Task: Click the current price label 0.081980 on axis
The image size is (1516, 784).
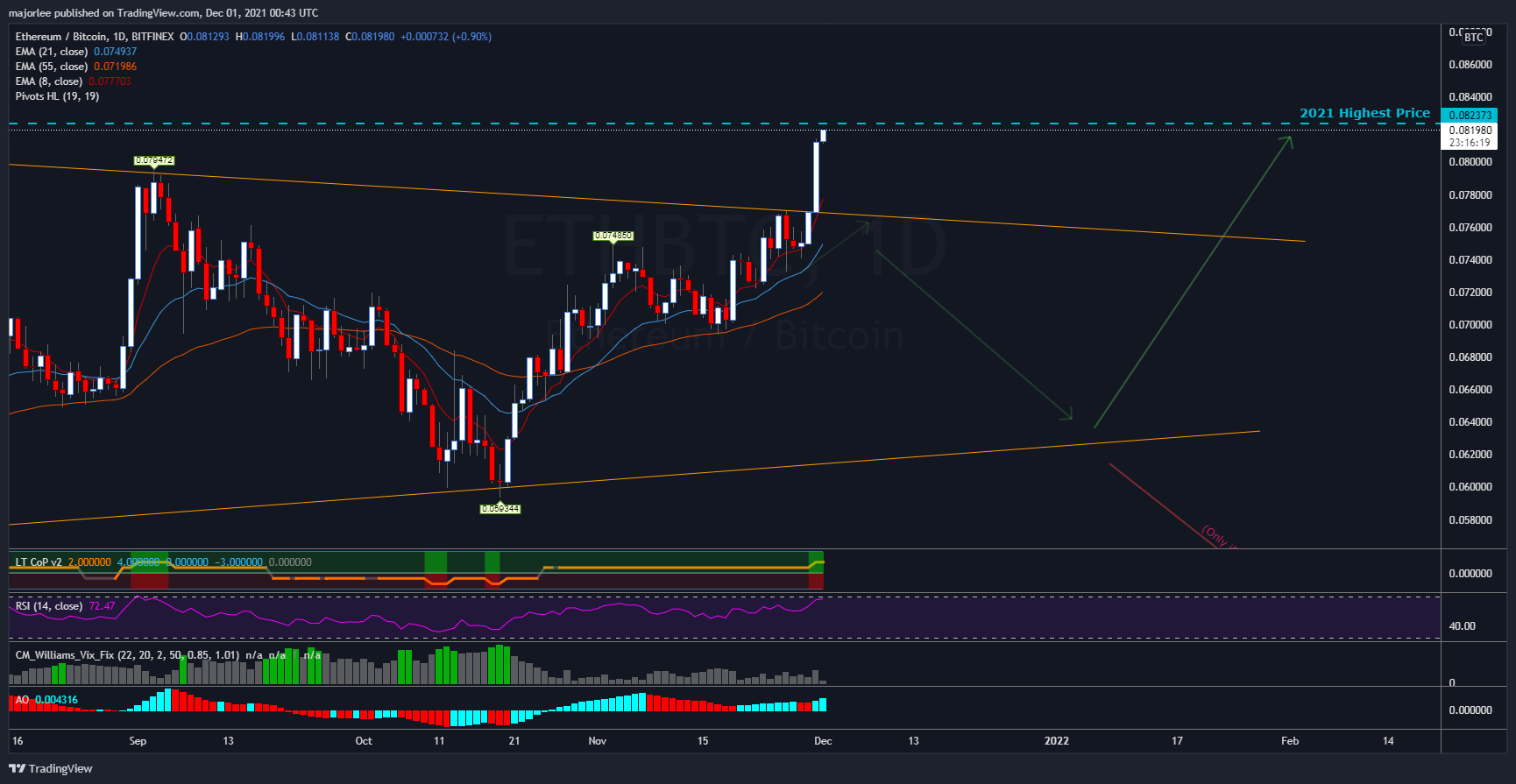Action: click(1470, 131)
